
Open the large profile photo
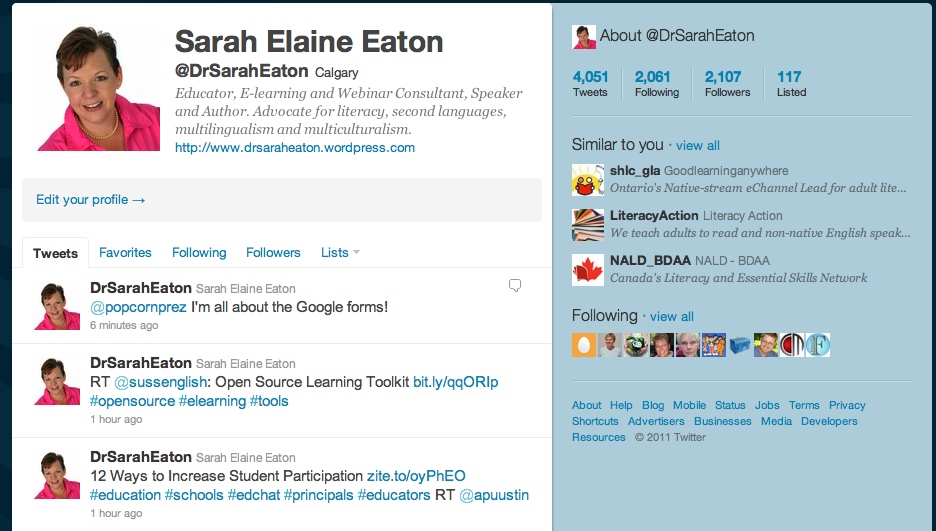tap(93, 88)
